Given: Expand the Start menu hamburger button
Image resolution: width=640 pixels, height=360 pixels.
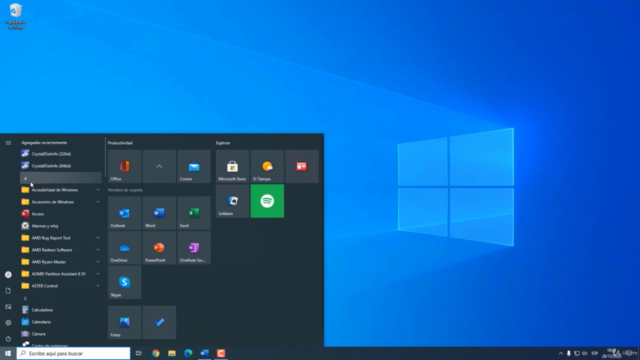Looking at the screenshot, I should [8, 143].
